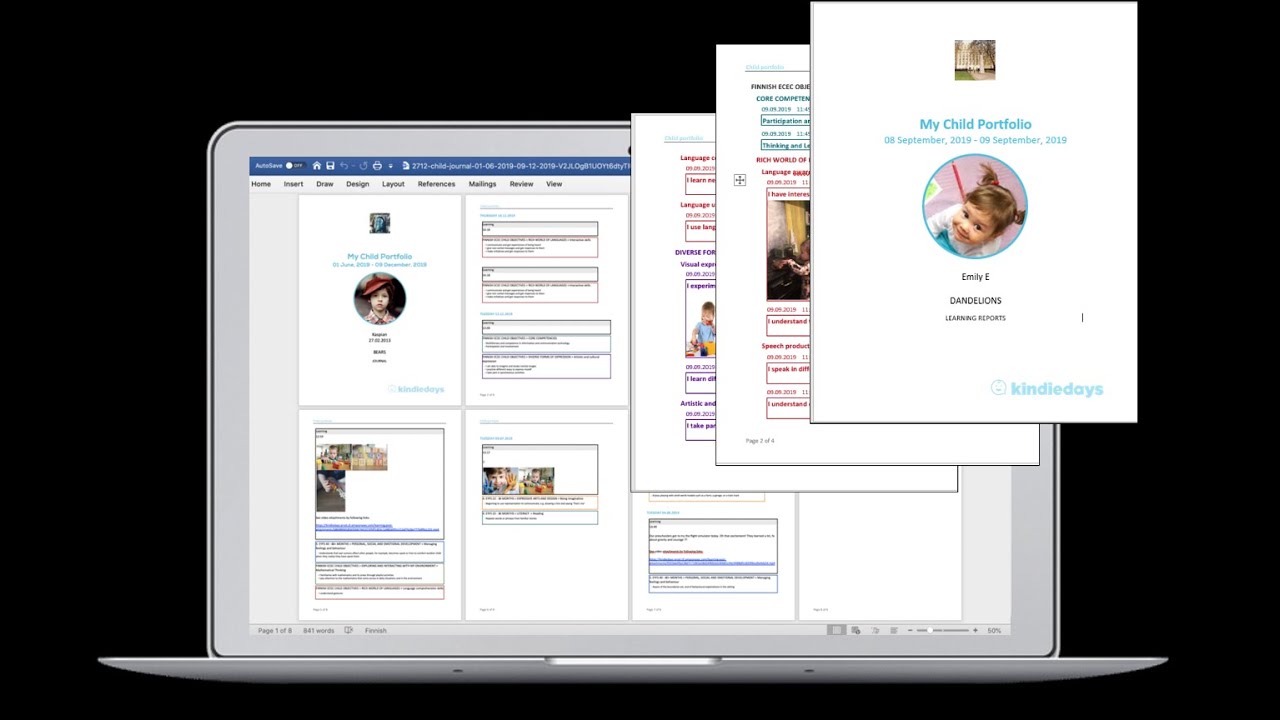Screen dimensions: 1280x720
Task: Click the '841 words' count in status bar
Action: pyautogui.click(x=319, y=631)
